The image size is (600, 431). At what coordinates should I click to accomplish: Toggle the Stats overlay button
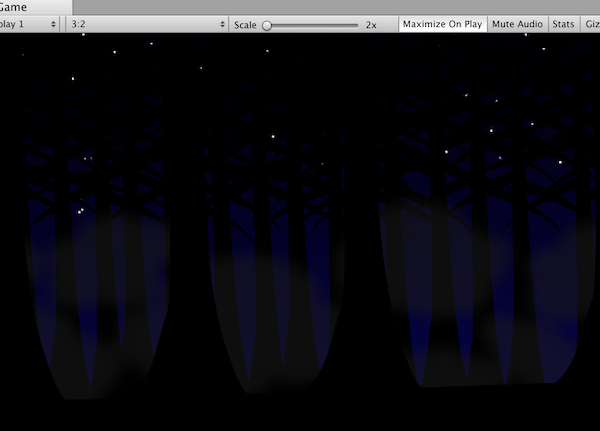tap(563, 24)
